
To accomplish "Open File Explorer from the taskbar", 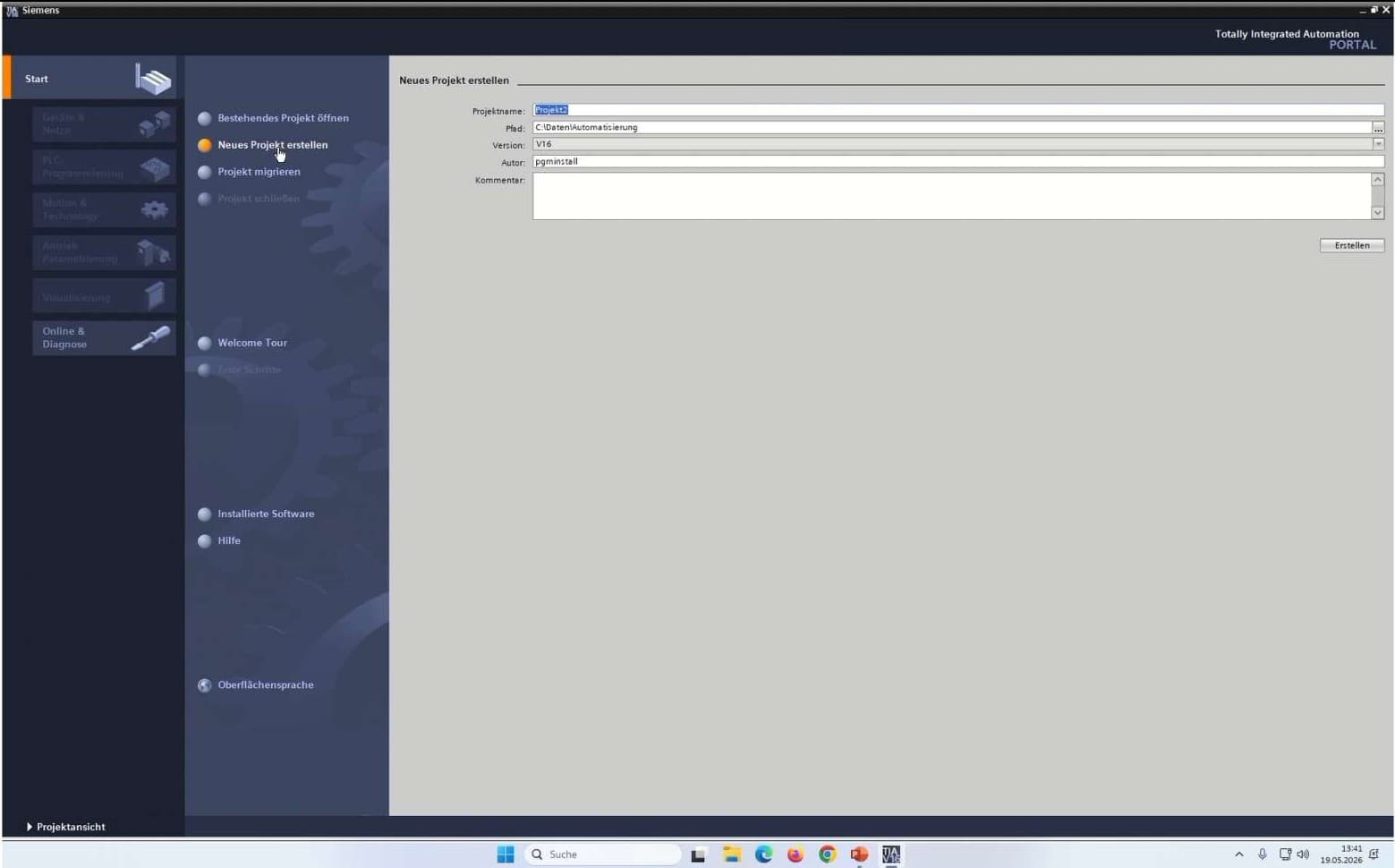I will (x=732, y=855).
